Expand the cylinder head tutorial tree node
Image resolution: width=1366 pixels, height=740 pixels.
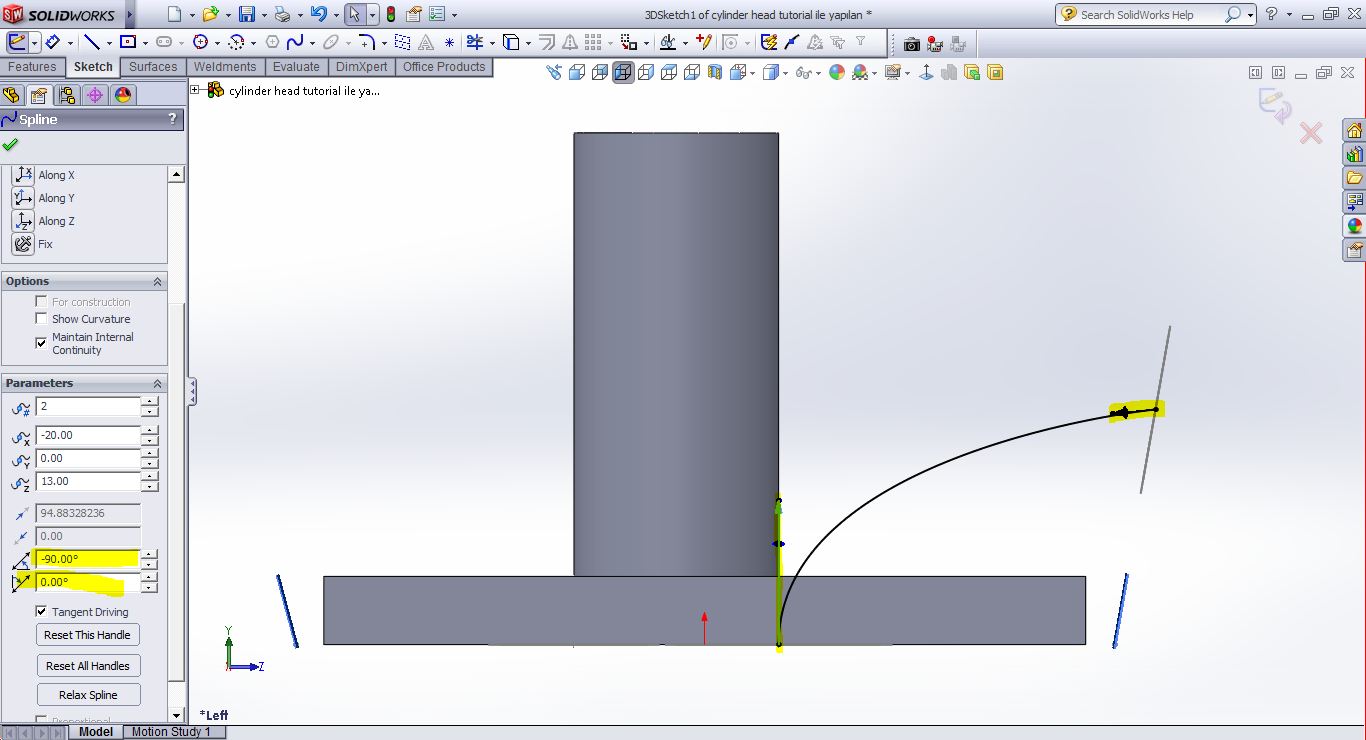[196, 90]
